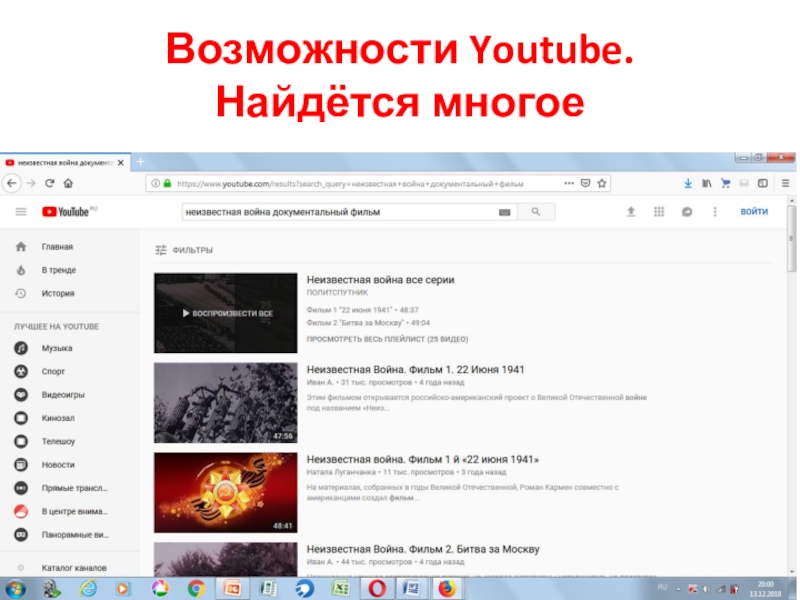Close the YouTube search results tab
The width and height of the screenshot is (800, 600).
(121, 163)
